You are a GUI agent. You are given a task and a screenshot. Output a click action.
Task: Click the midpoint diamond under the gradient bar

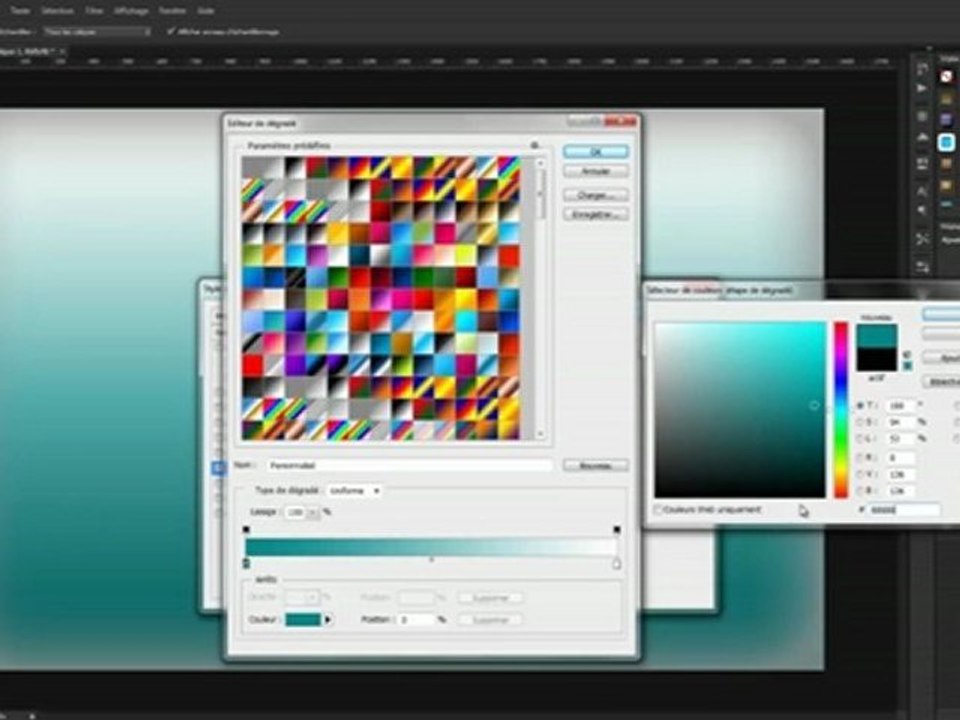point(432,560)
